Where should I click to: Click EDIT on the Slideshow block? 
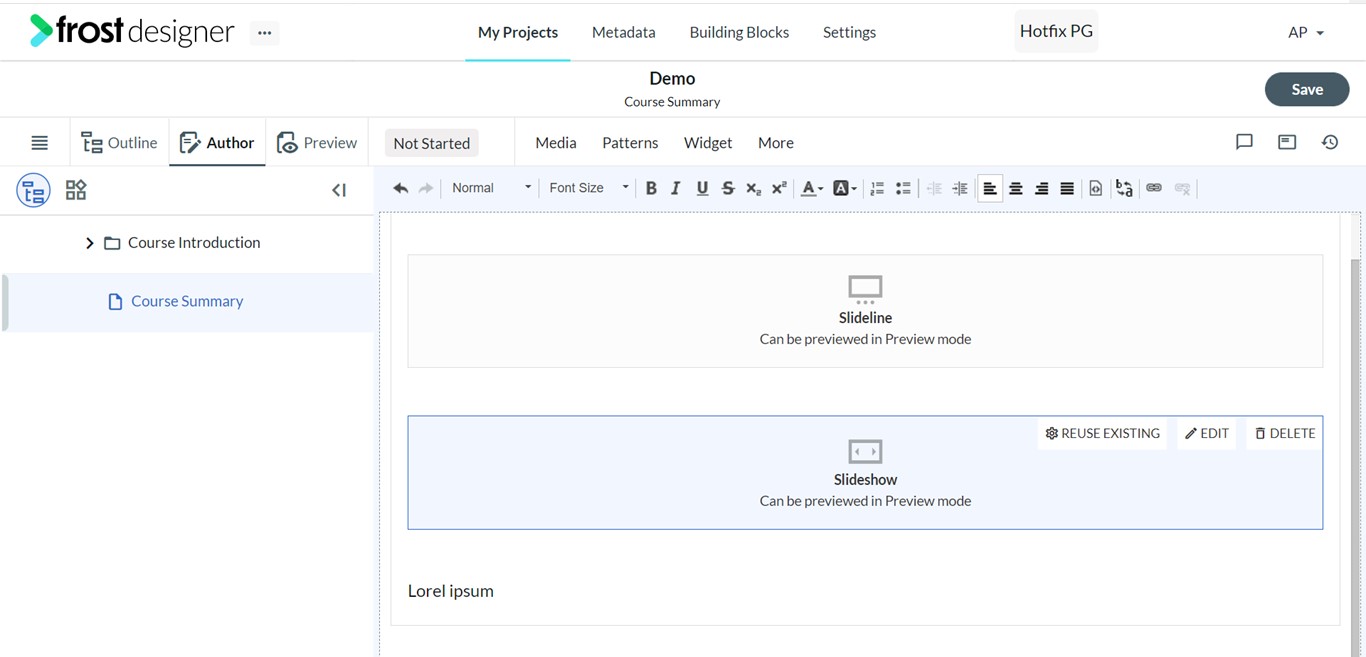point(1207,433)
